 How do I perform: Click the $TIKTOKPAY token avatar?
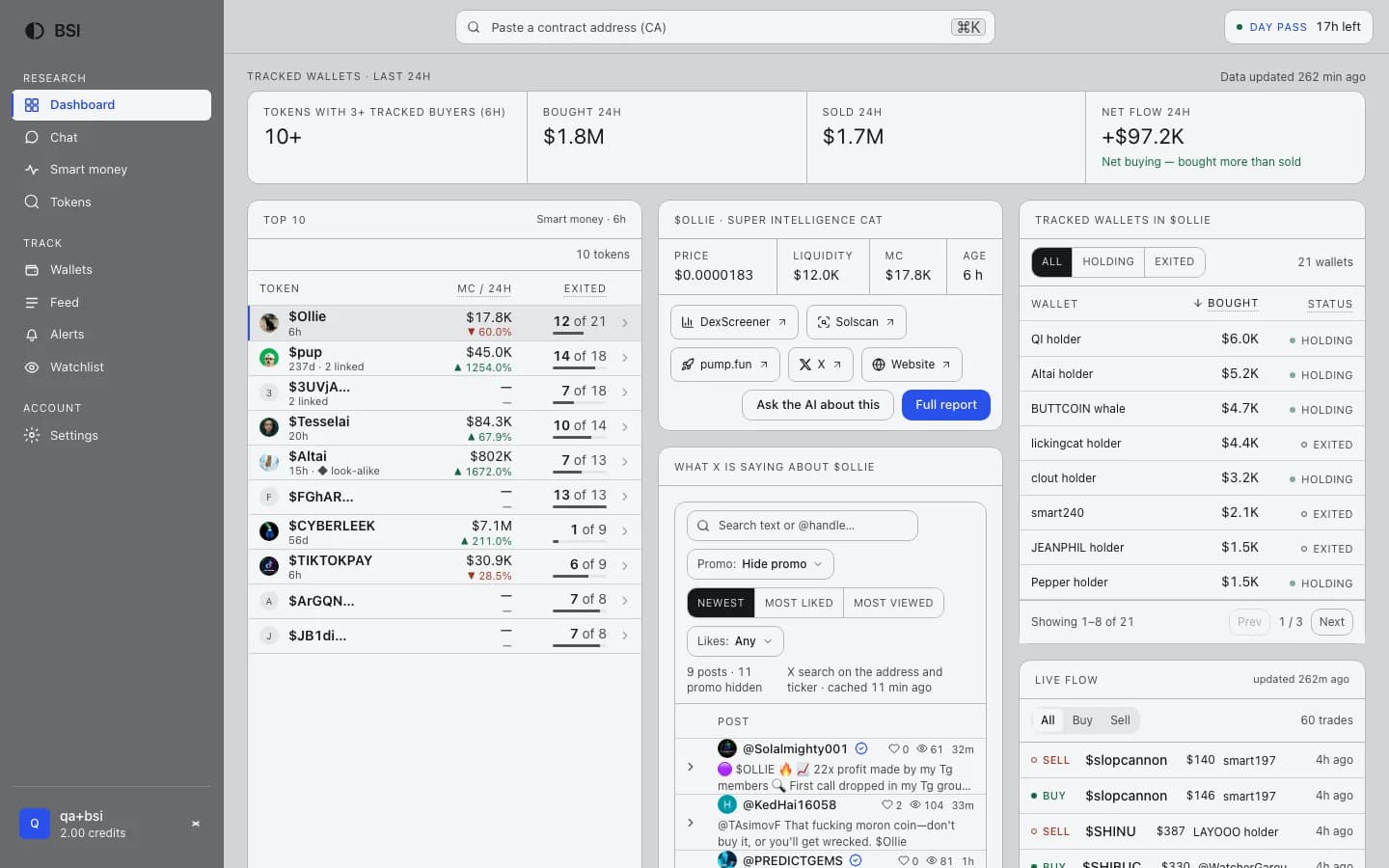tap(269, 566)
